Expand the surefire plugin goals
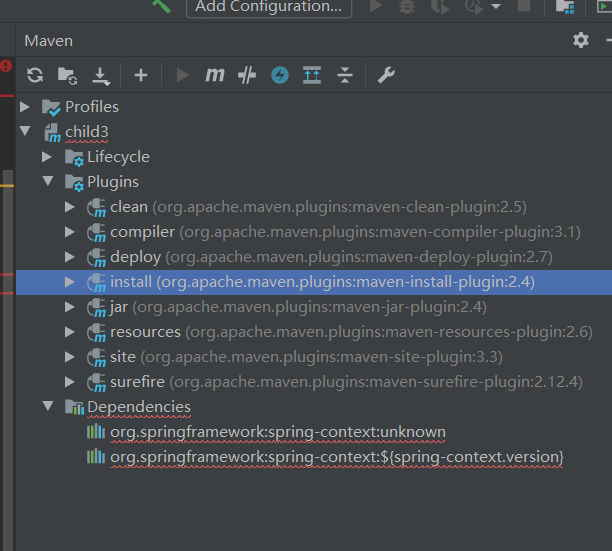 click(70, 382)
